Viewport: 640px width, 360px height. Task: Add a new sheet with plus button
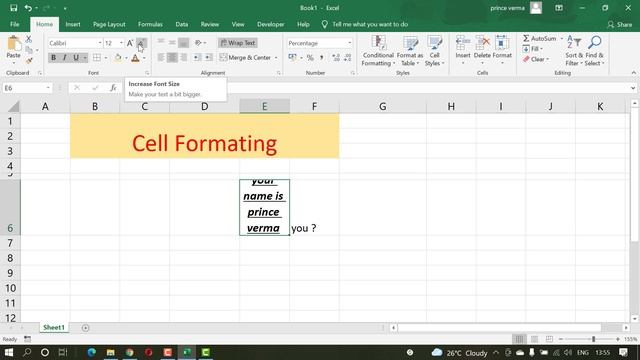(x=85, y=328)
